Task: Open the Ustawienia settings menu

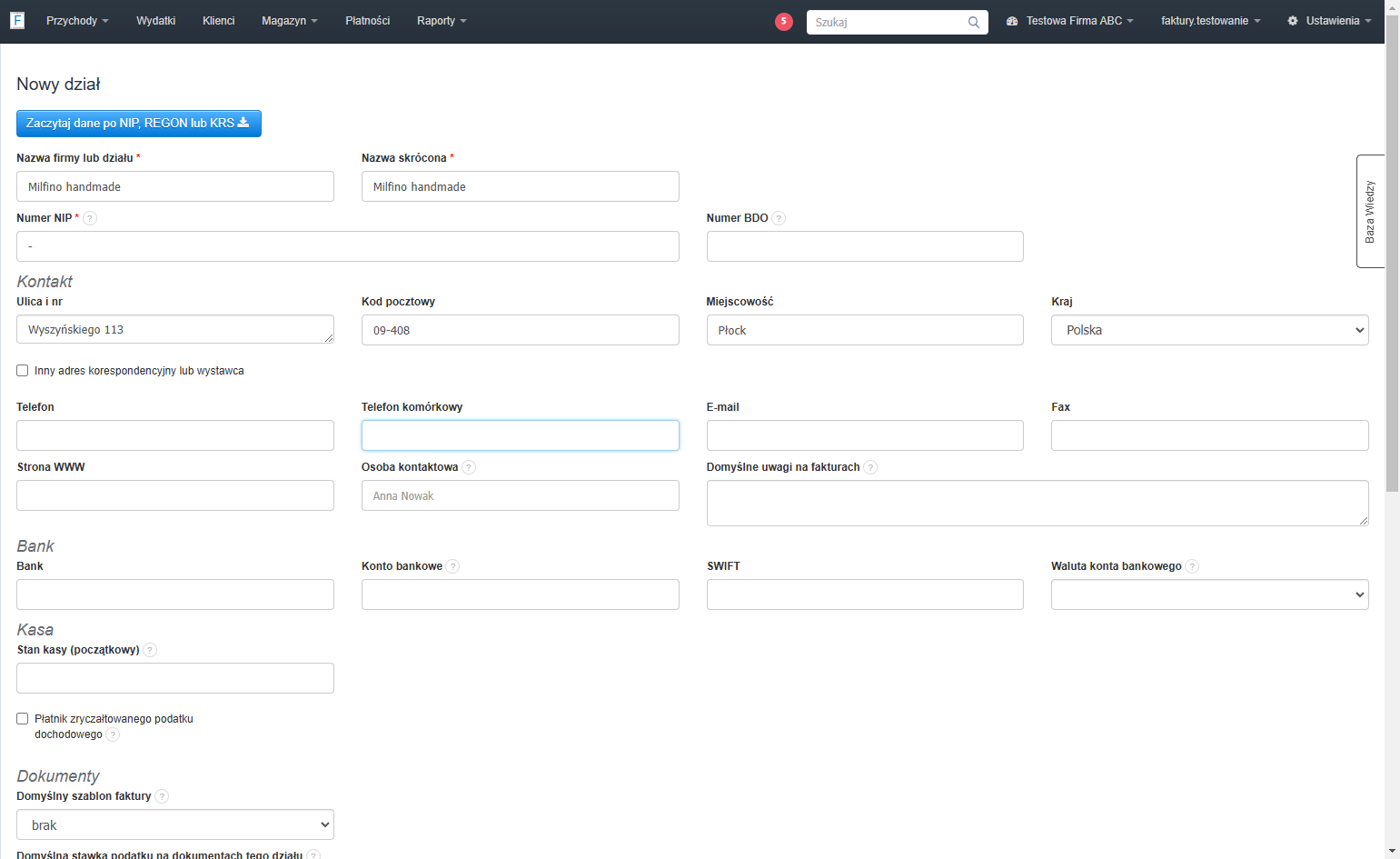Action: (x=1329, y=21)
